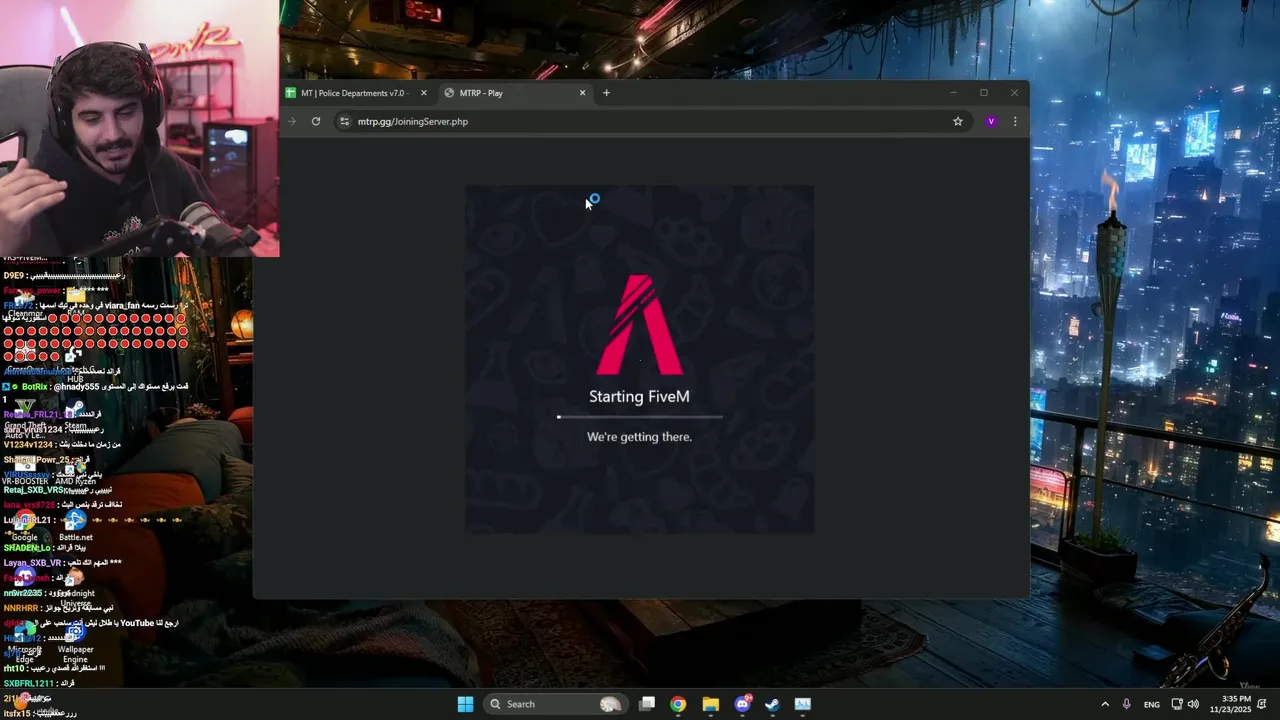Open the Chrome three-dot menu
The image size is (1280, 720).
coord(1015,121)
